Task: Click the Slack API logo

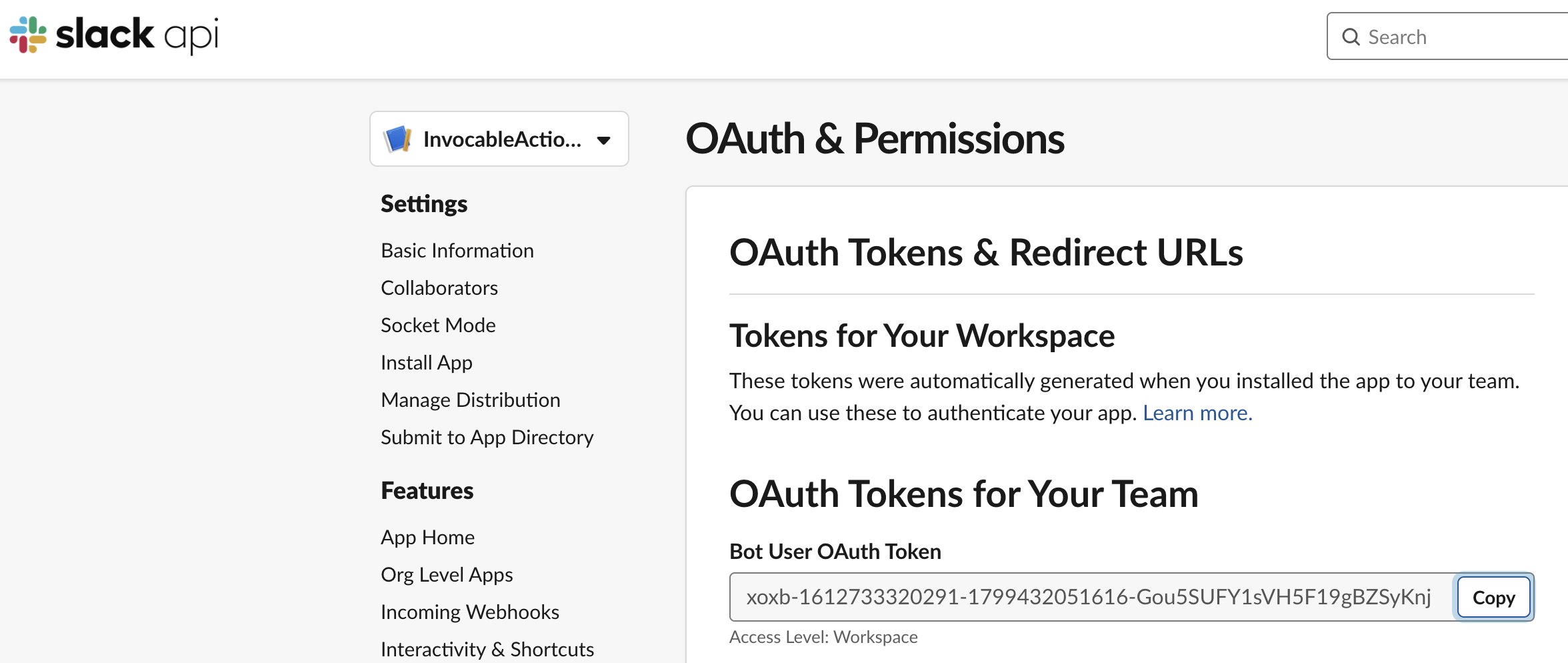Action: (x=112, y=35)
